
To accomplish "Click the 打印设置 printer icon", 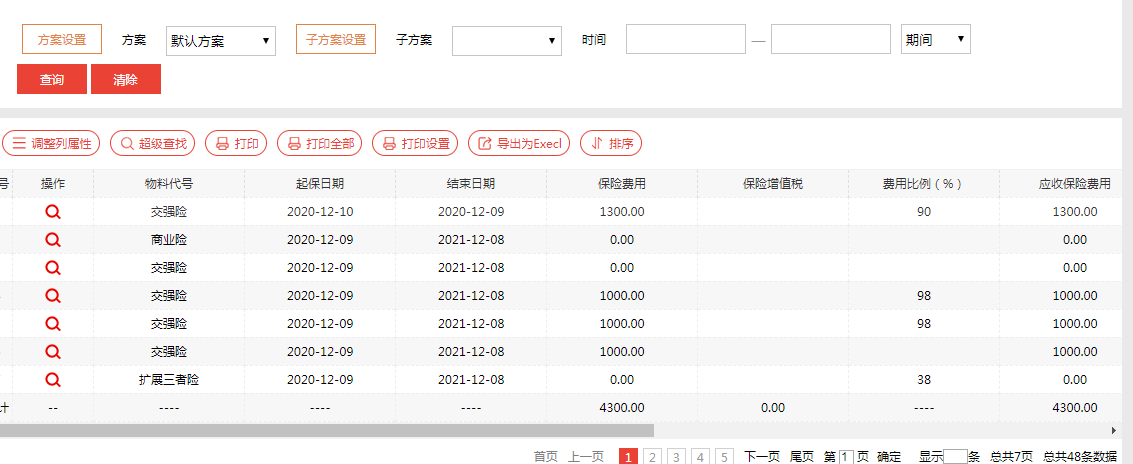I will [389, 143].
